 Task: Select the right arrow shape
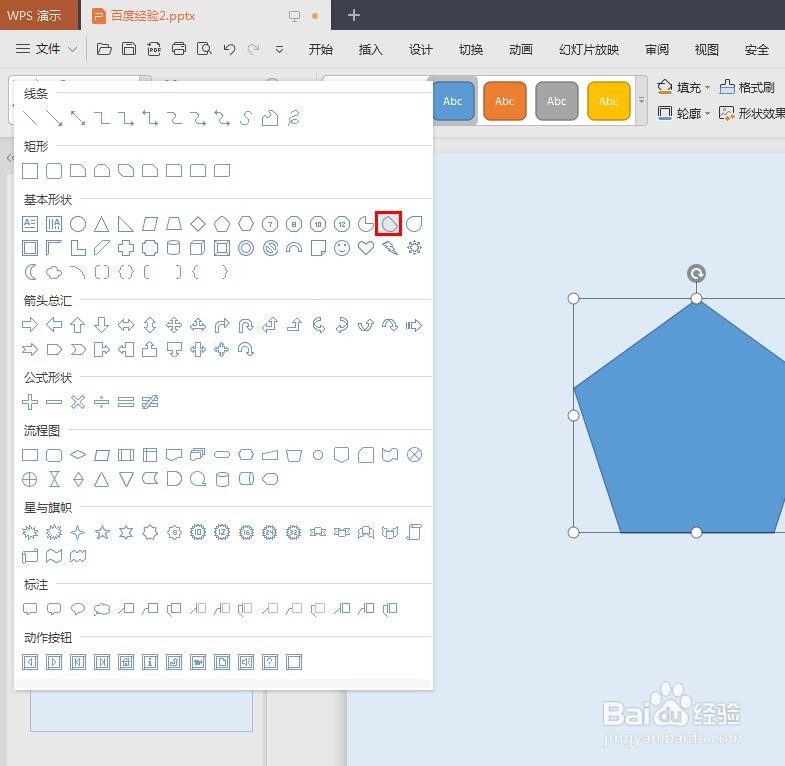pyautogui.click(x=30, y=325)
